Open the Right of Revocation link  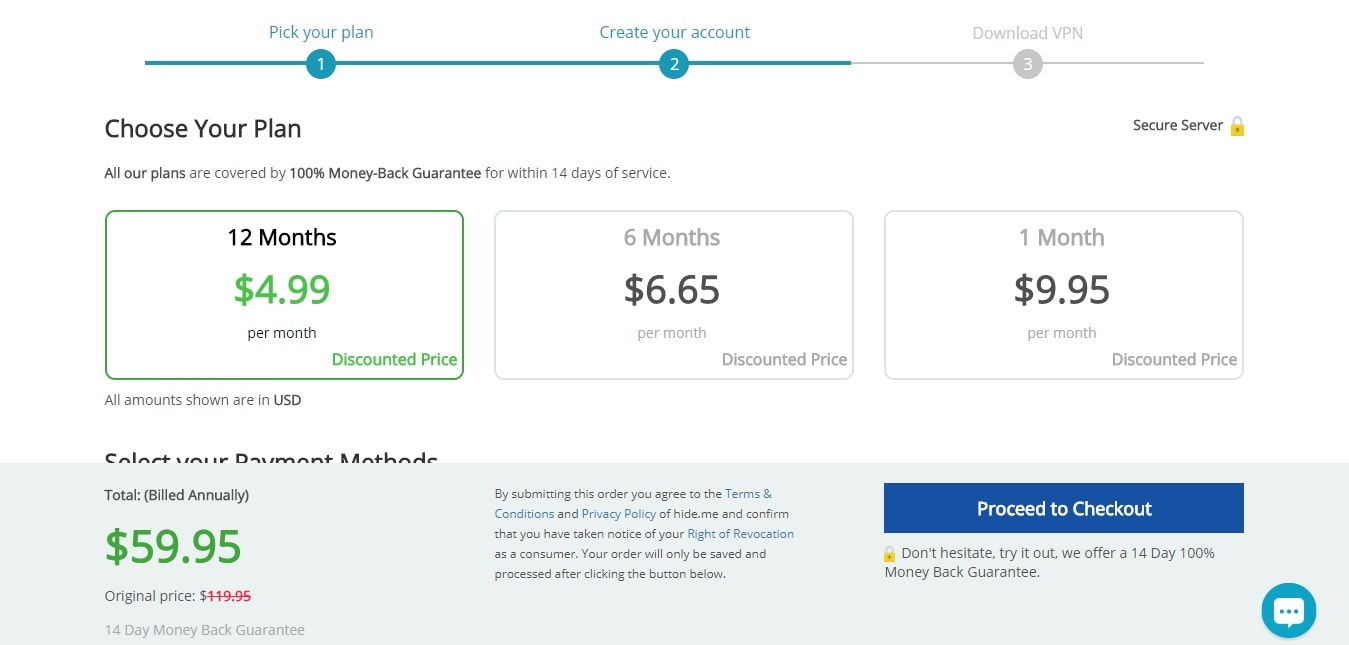point(741,533)
